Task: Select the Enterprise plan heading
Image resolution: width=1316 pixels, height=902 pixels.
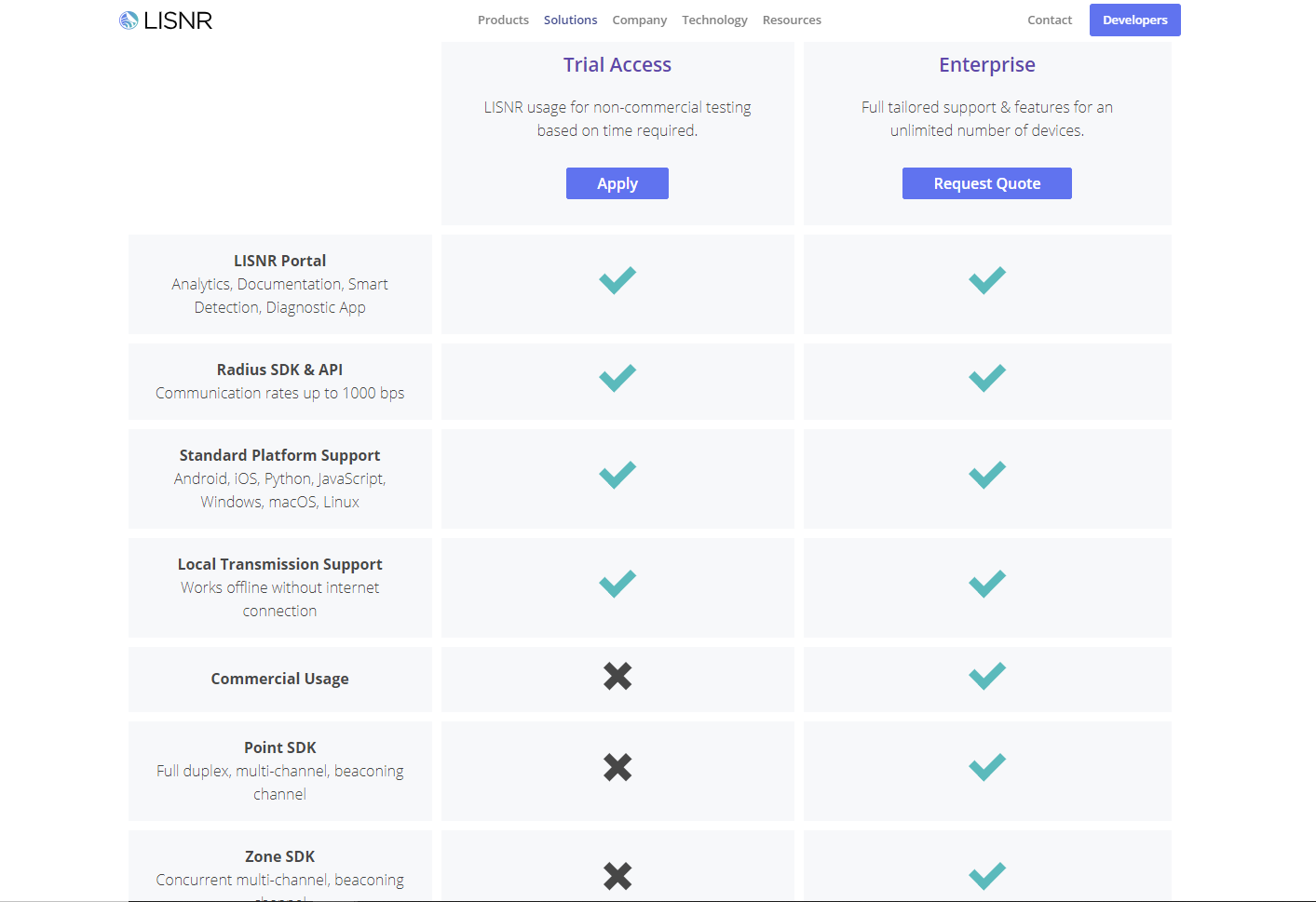Action: click(987, 65)
